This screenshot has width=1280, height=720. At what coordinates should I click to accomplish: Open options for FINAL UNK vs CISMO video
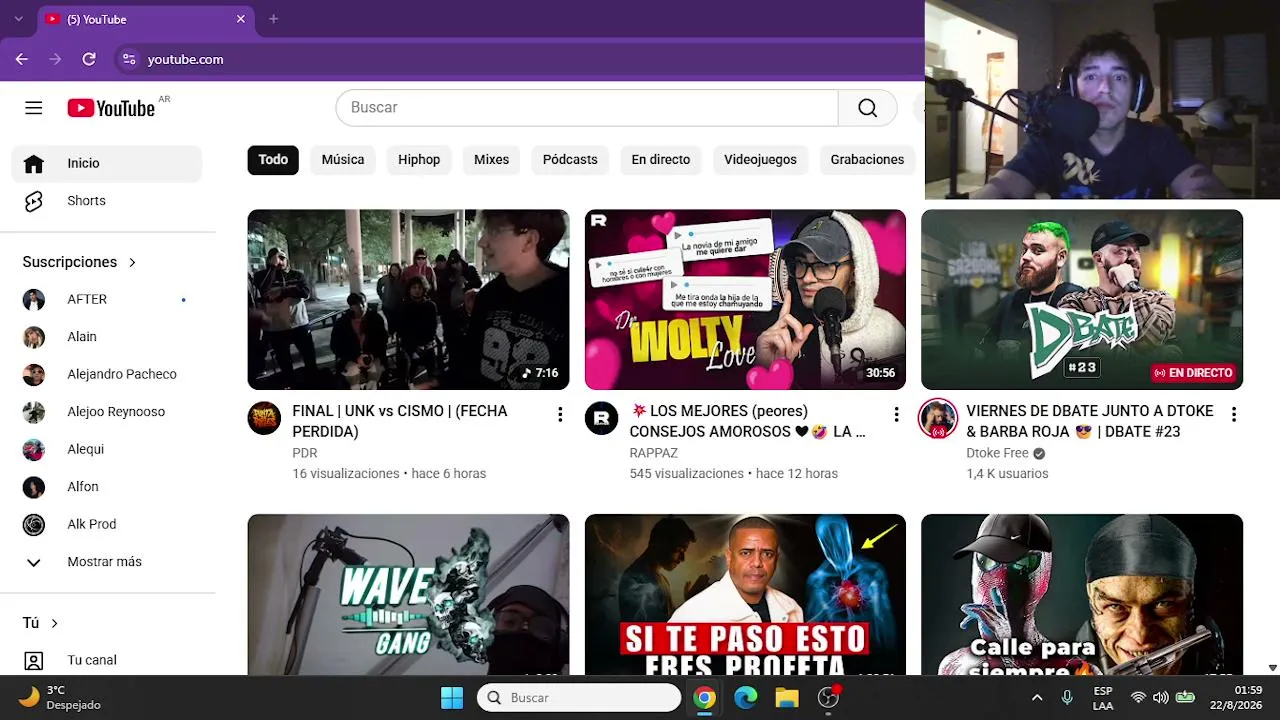coord(560,414)
